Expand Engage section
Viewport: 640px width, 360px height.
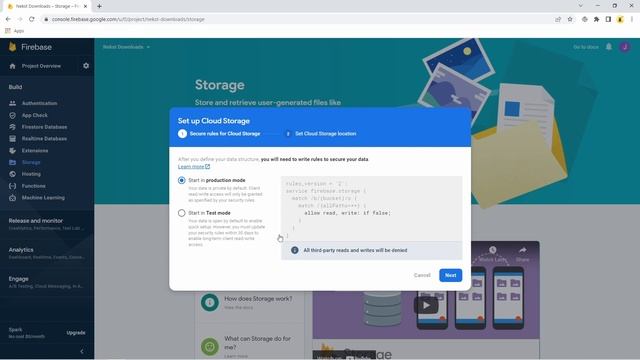click(x=47, y=282)
